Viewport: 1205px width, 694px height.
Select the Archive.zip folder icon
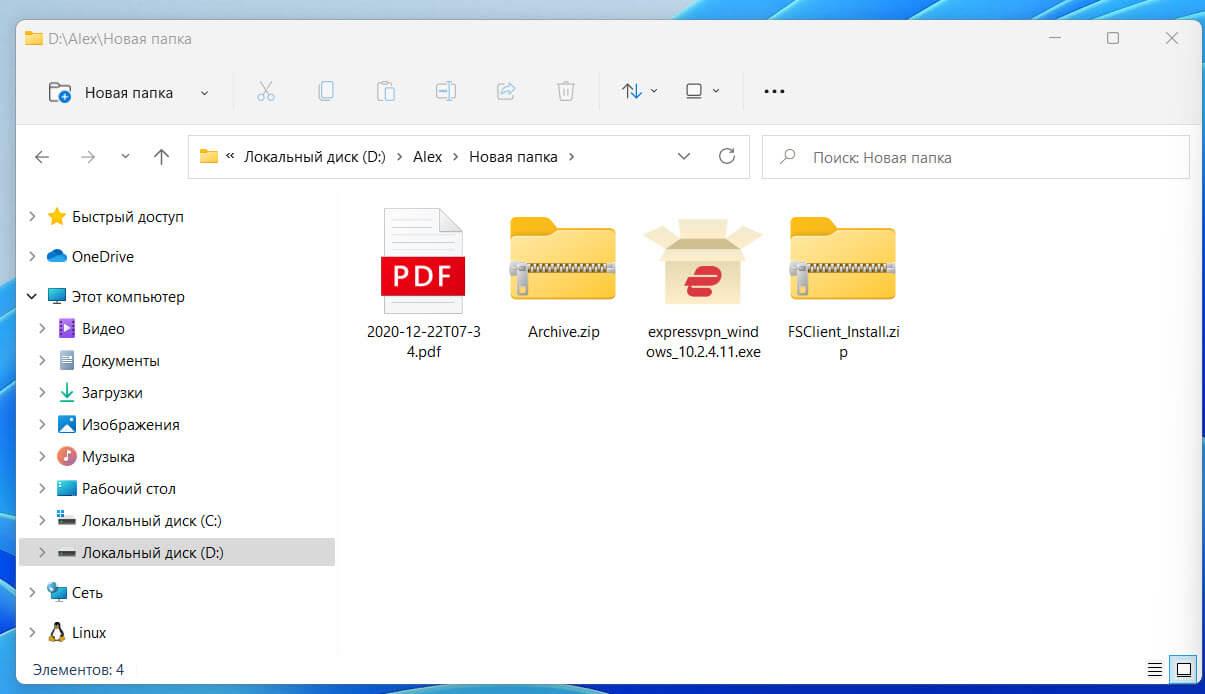click(563, 258)
